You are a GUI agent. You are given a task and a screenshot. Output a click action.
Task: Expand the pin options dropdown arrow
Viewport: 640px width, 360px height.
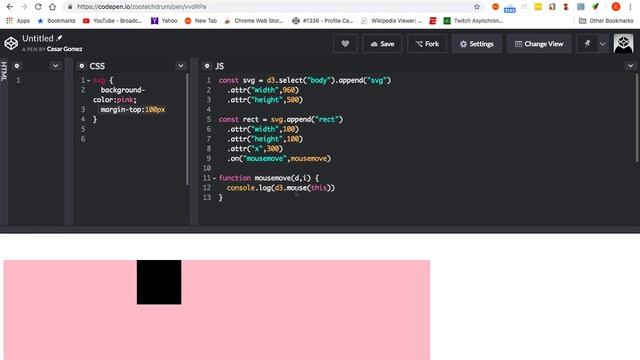pos(603,44)
